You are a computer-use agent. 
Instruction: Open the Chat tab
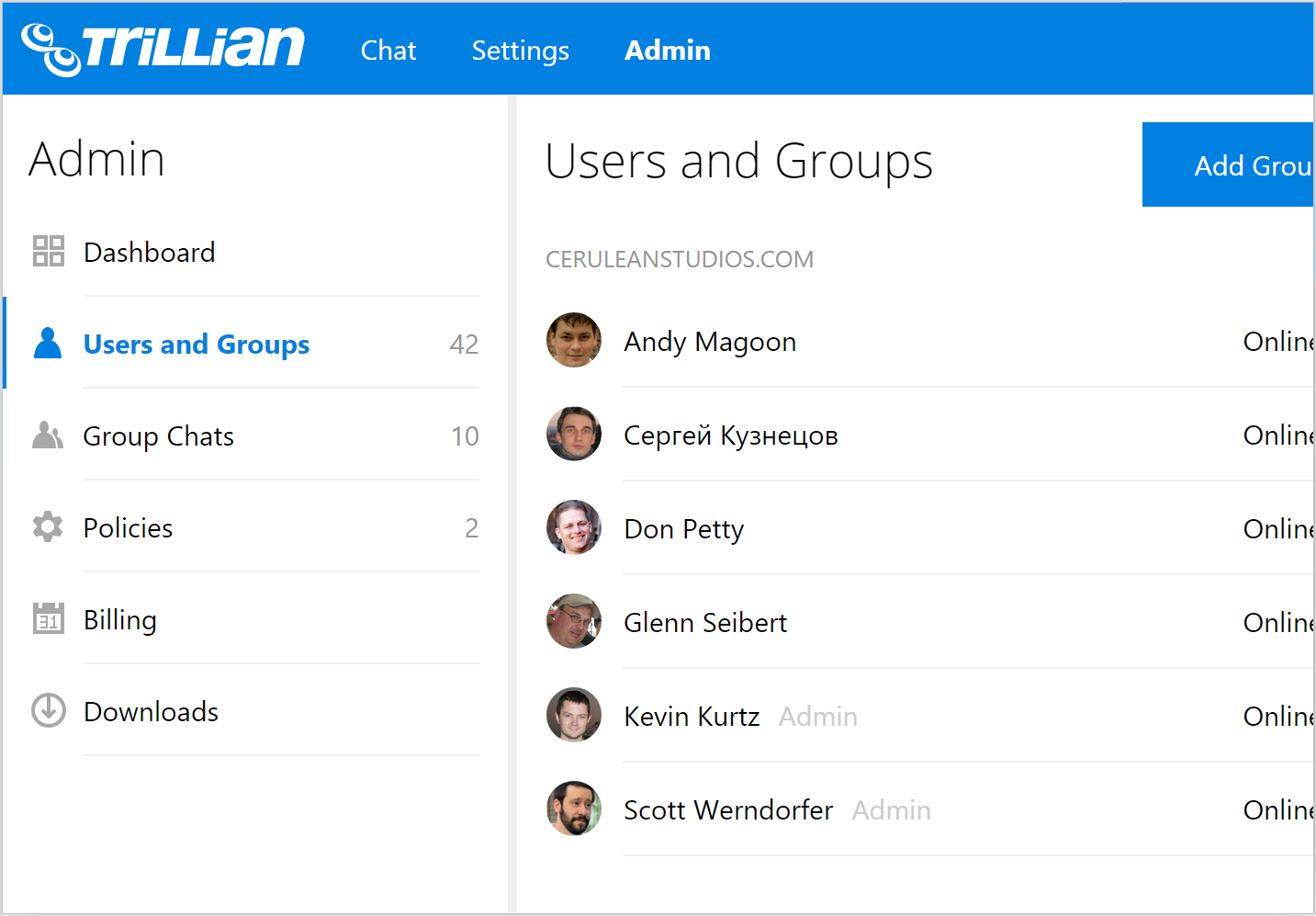pyautogui.click(x=388, y=51)
